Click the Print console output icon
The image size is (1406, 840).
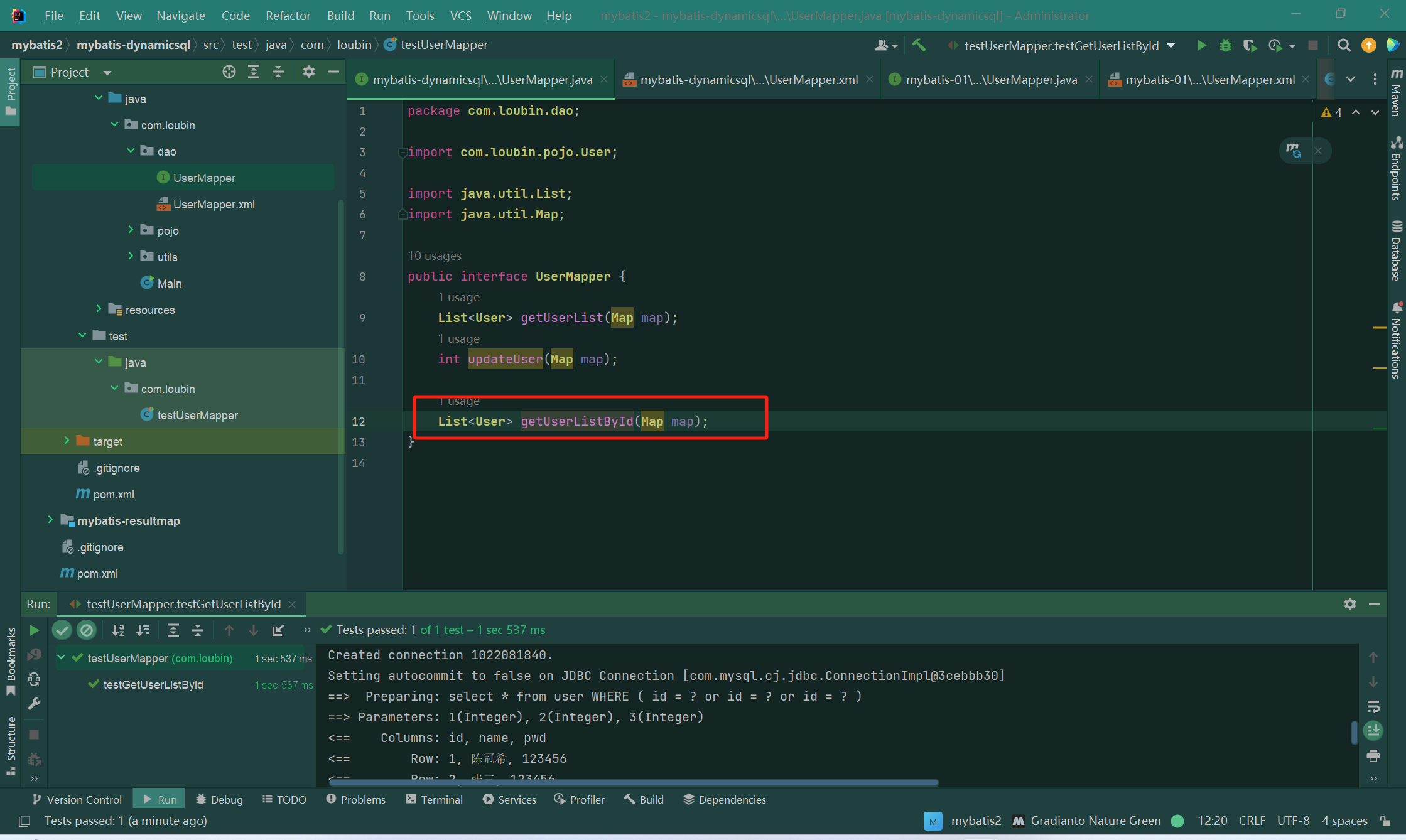click(x=1373, y=756)
